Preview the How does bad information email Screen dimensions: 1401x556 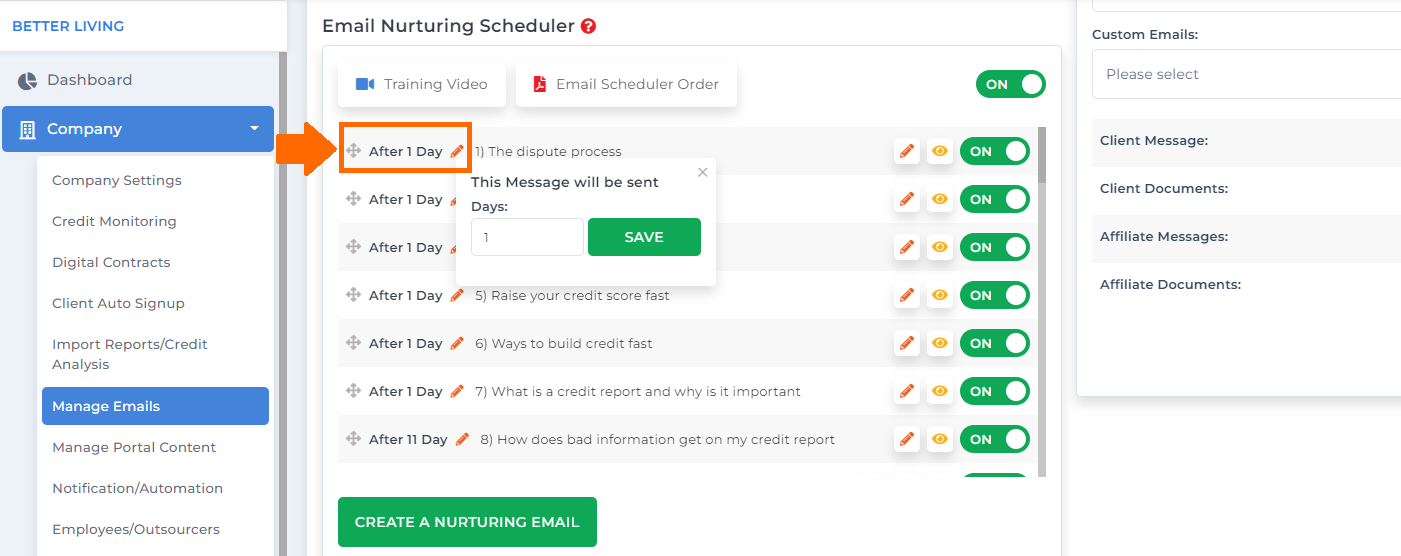(939, 439)
